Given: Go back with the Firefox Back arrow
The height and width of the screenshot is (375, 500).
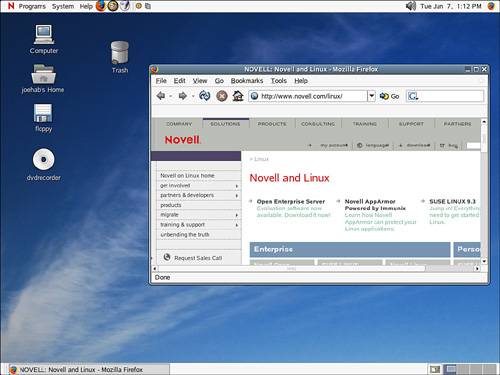Looking at the screenshot, I should (161, 96).
